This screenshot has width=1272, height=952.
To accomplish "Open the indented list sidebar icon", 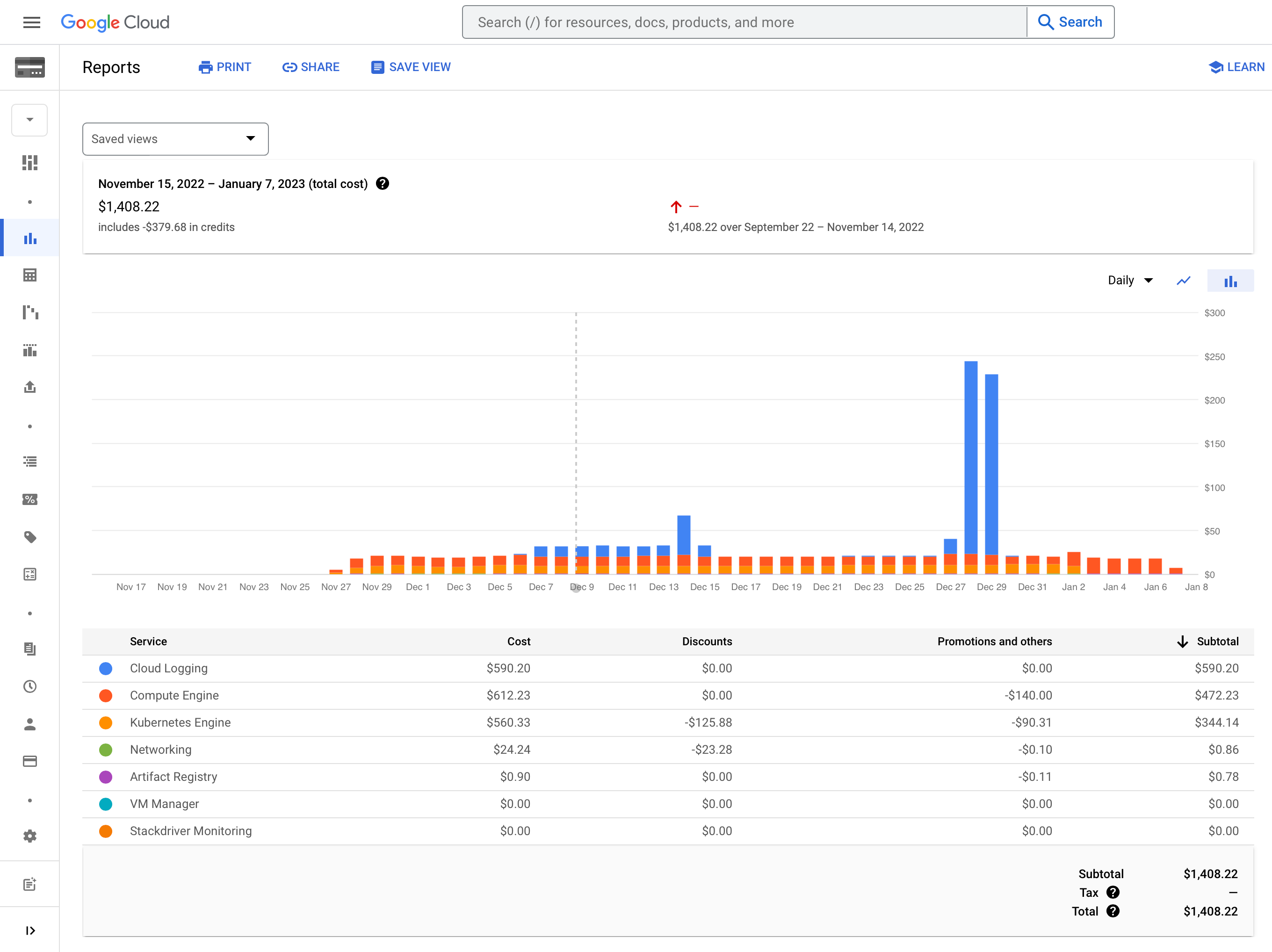I will [x=30, y=462].
